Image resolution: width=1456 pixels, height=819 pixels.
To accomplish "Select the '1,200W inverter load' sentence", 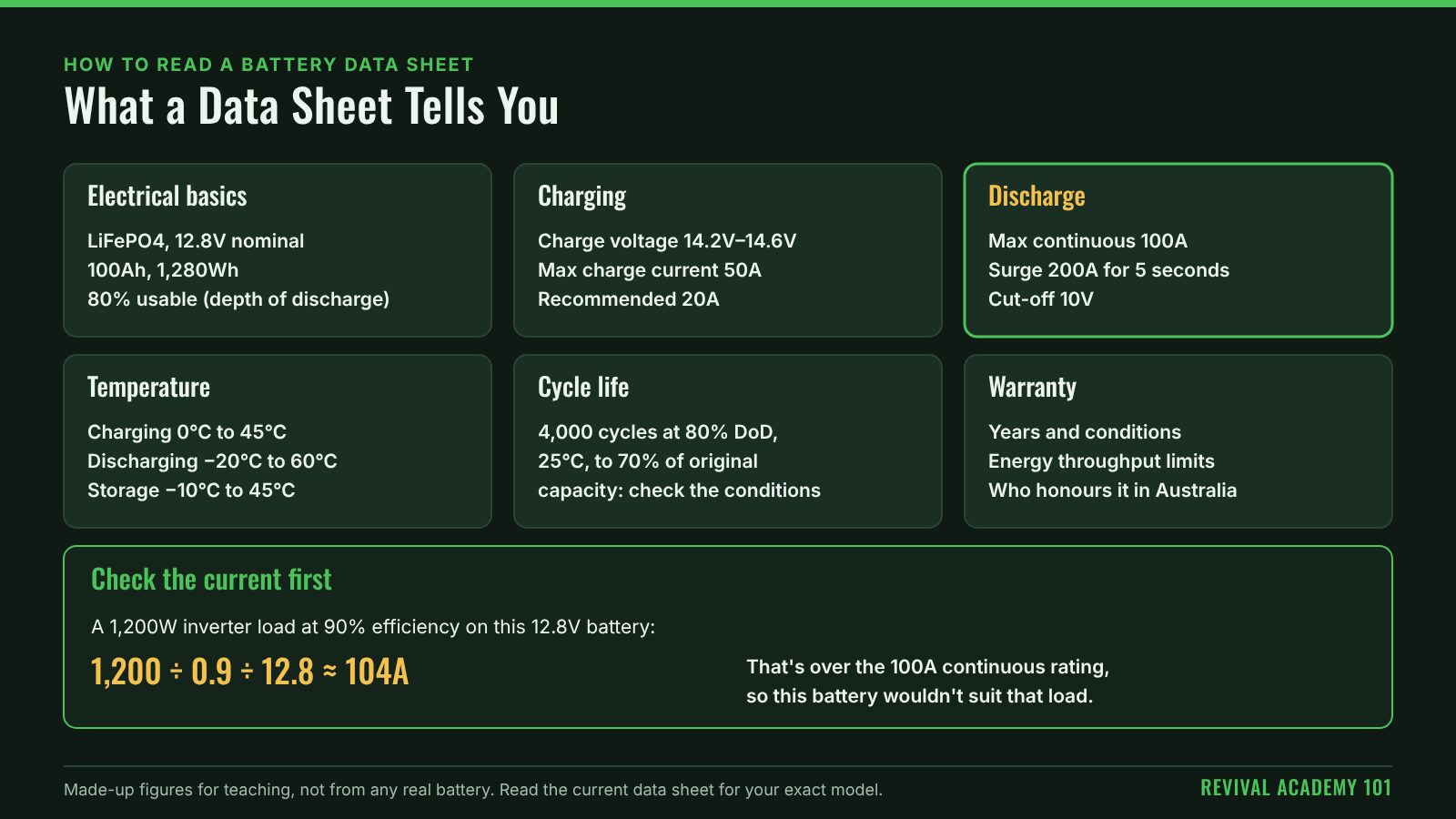I will point(373,627).
